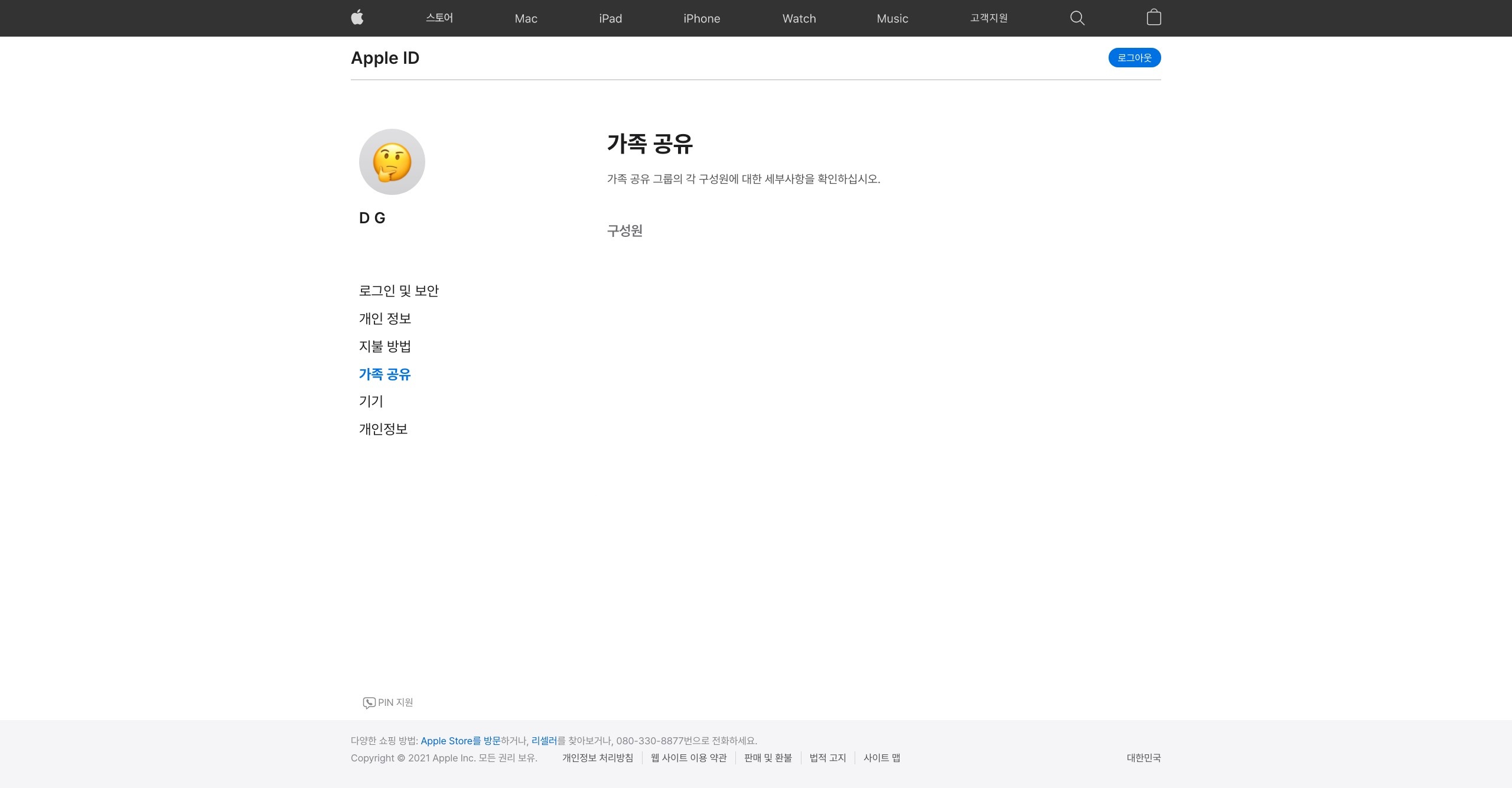
Task: Click the PIN 지원 chat icon
Action: coord(369,702)
